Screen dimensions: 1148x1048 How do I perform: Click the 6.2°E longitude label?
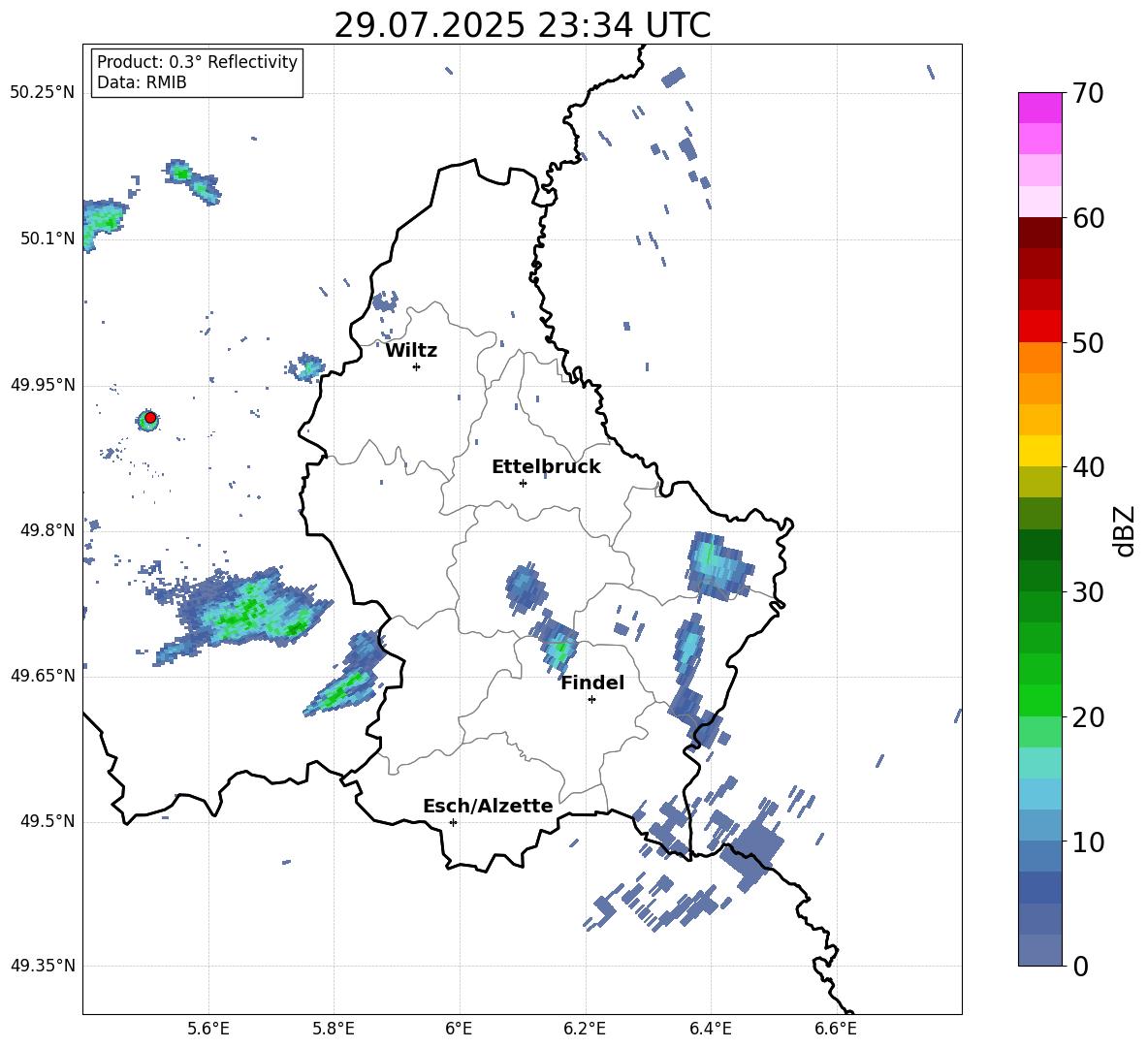585,1029
